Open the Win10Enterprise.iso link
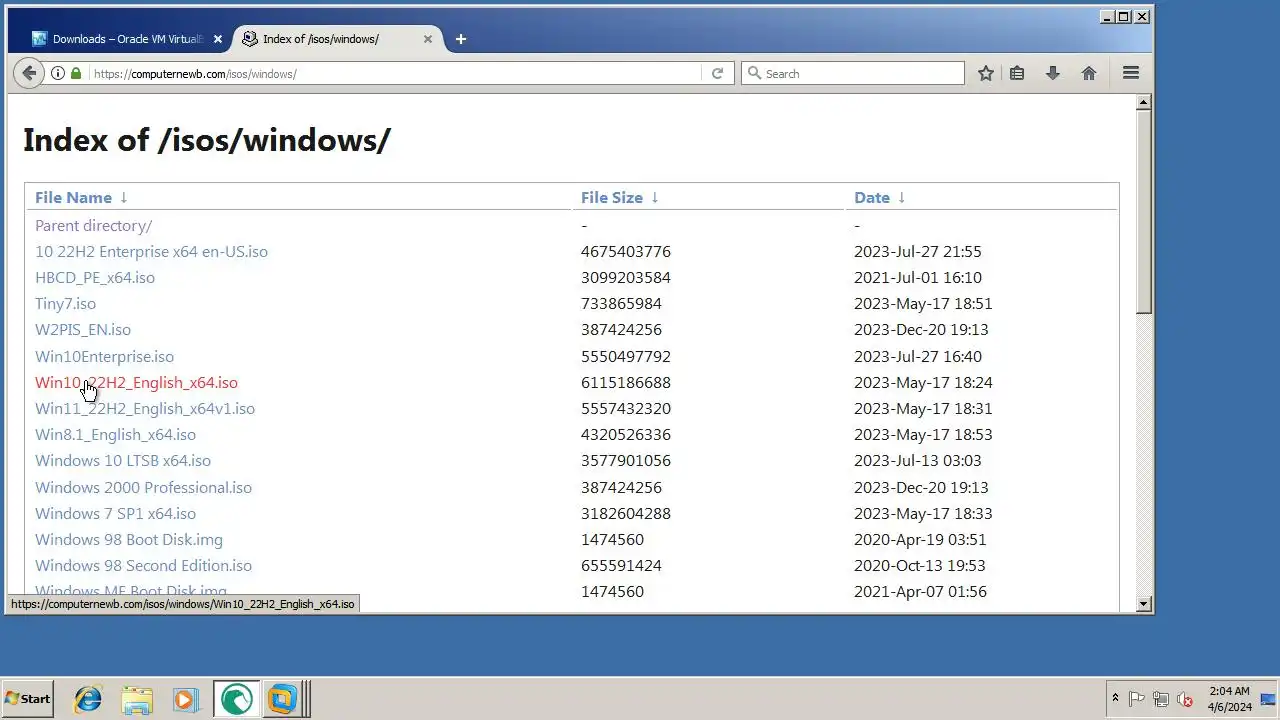1280x720 pixels. 104,357
